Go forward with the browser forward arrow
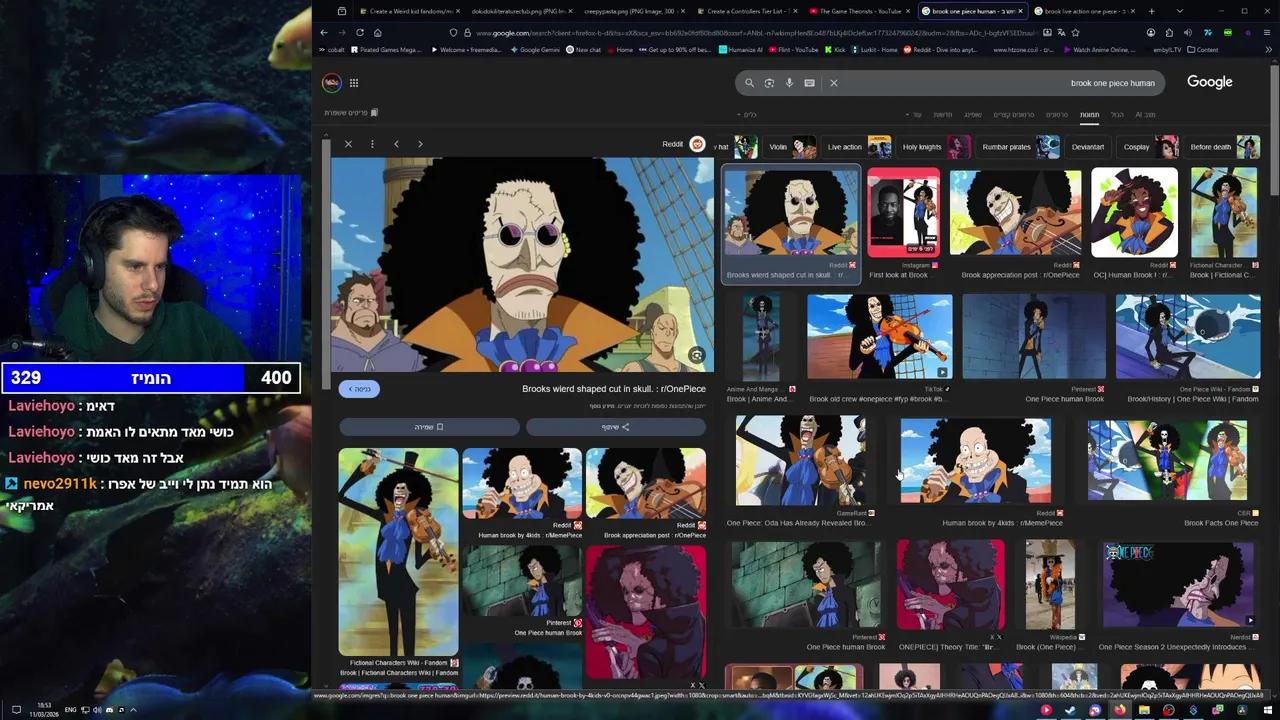 tap(342, 32)
